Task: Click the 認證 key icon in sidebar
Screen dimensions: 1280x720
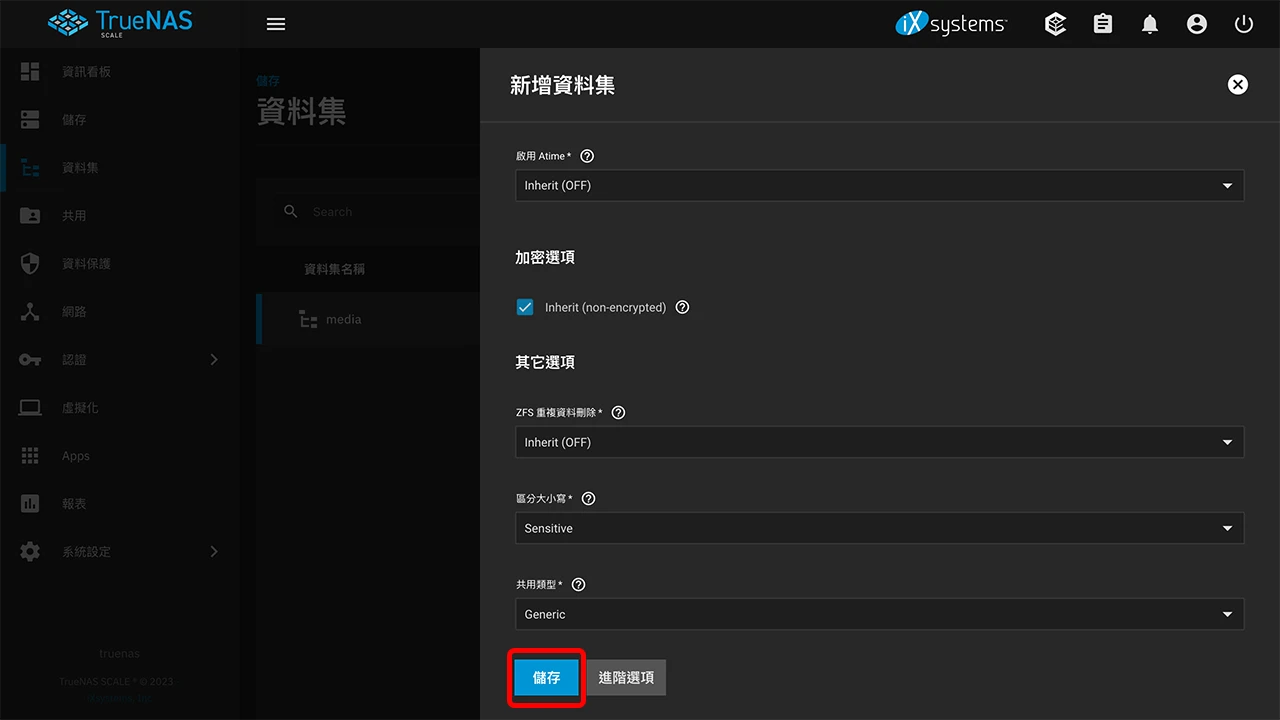Action: pyautogui.click(x=30, y=359)
